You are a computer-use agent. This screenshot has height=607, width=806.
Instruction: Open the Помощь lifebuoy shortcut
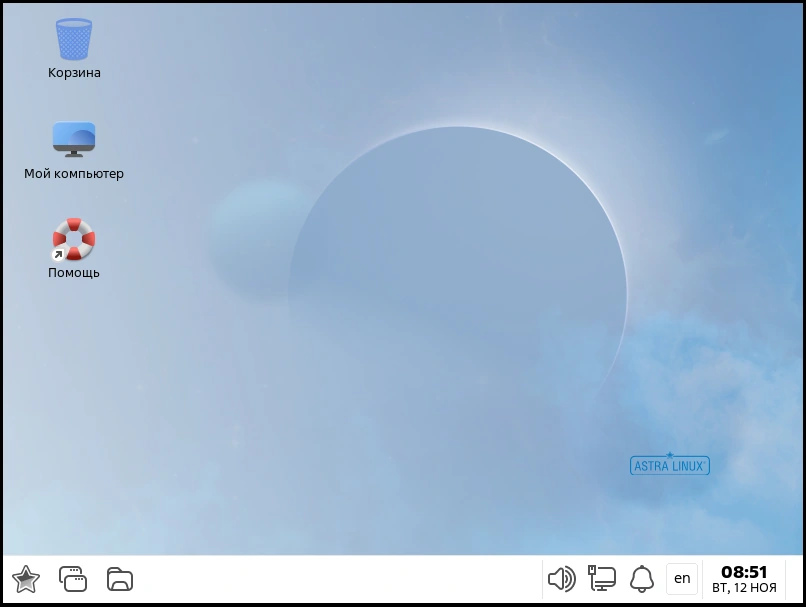[x=74, y=240]
